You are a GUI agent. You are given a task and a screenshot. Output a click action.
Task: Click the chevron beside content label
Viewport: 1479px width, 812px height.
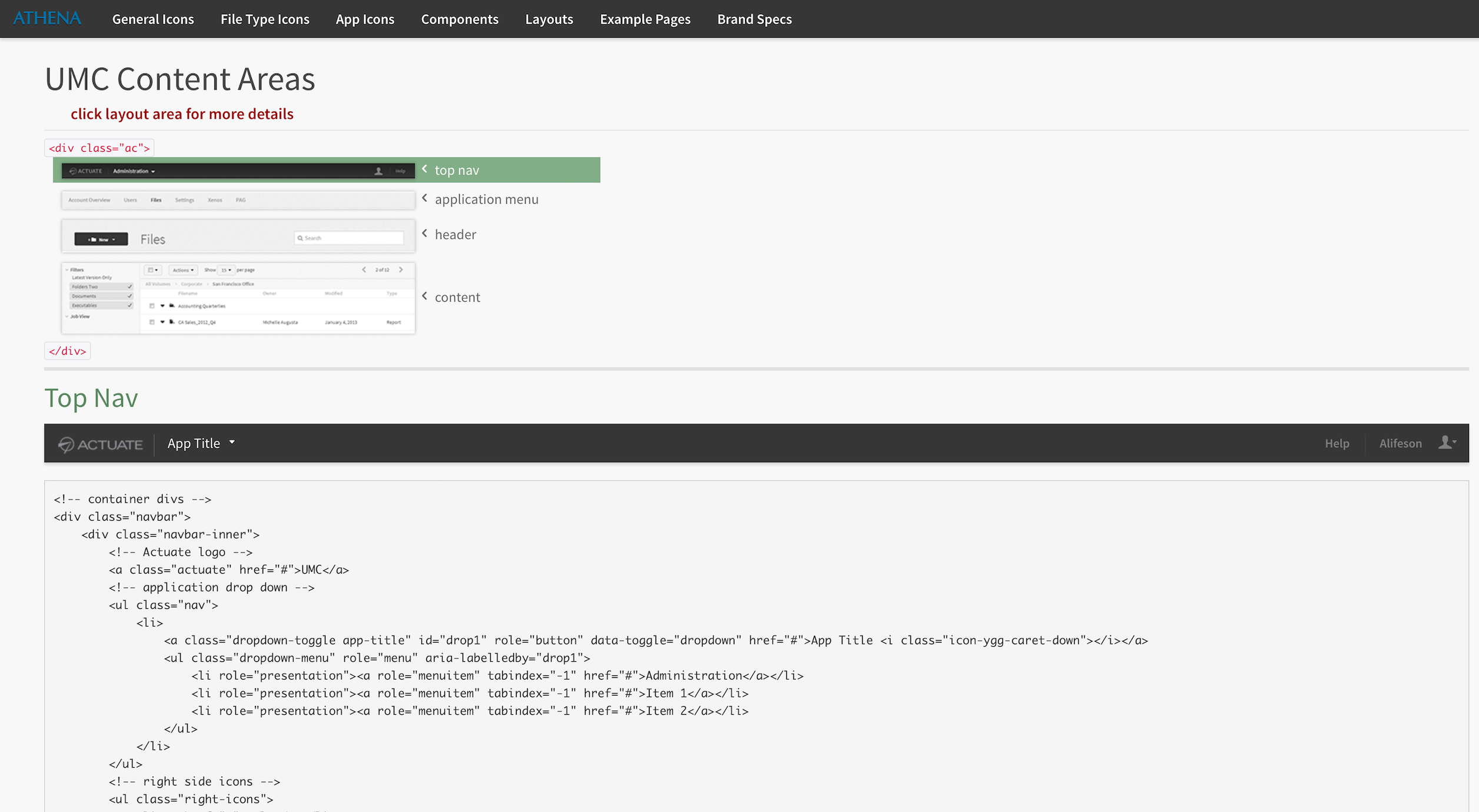[424, 296]
